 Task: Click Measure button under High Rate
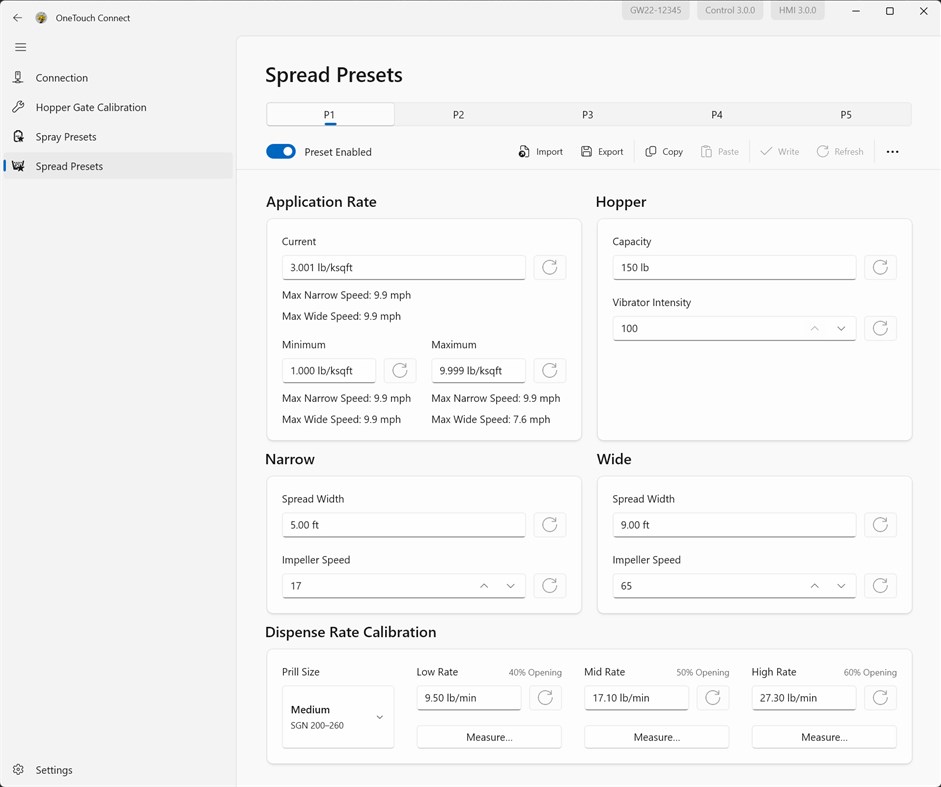(x=824, y=737)
